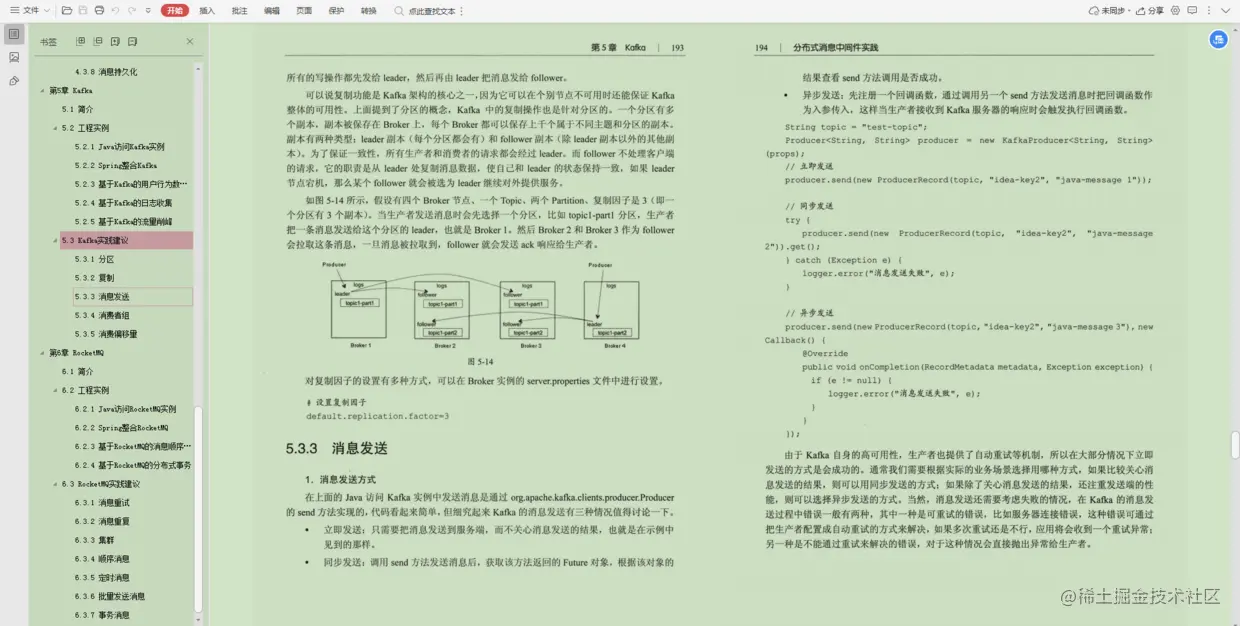Open bookmark 6.3.7 事务消息
Viewport: 1240px width, 626px height.
tap(102, 615)
